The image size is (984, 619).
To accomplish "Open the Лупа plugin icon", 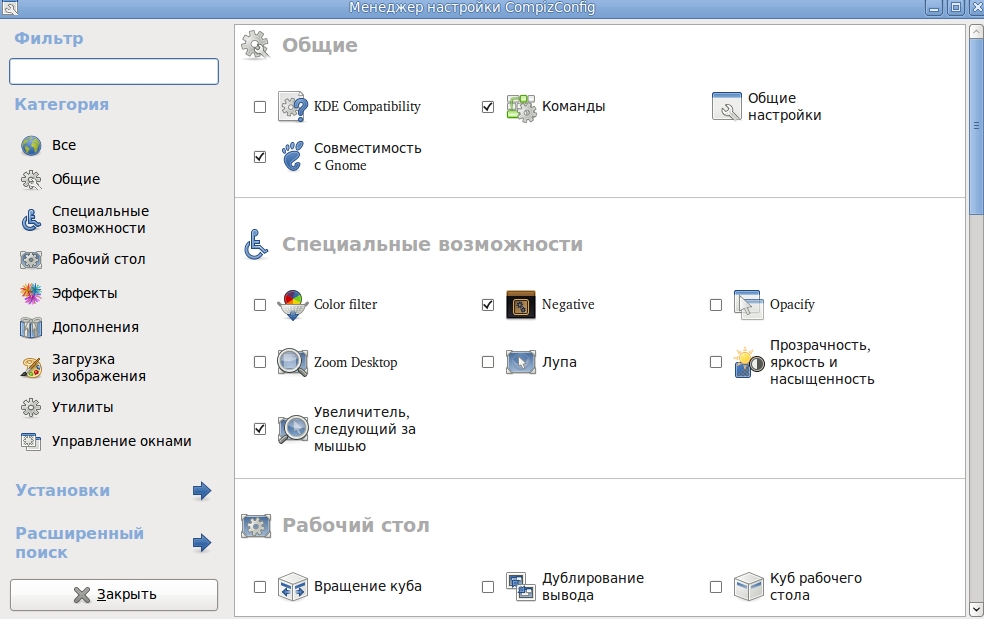I will tap(521, 362).
